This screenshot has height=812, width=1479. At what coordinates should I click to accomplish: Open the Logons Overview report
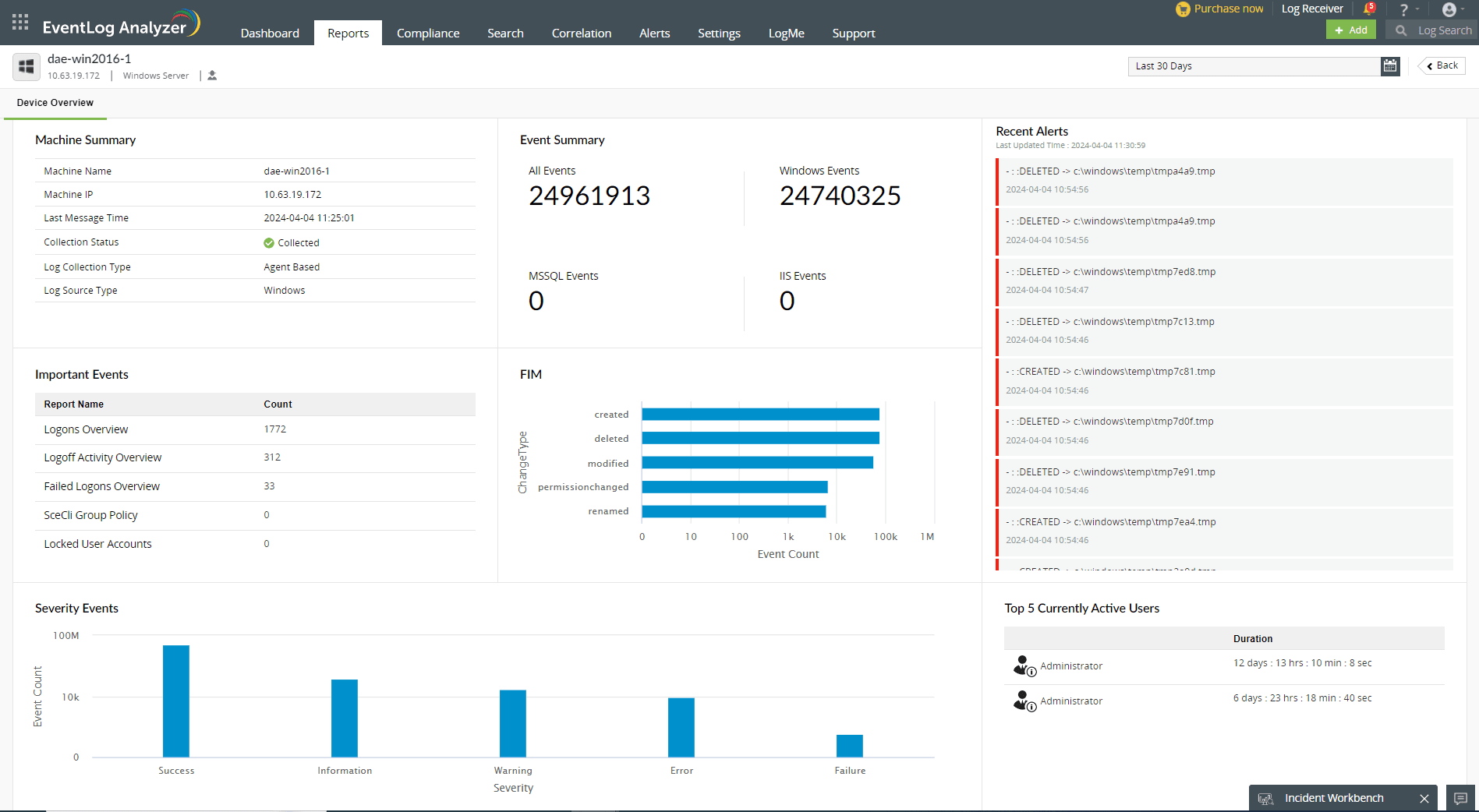pos(86,429)
